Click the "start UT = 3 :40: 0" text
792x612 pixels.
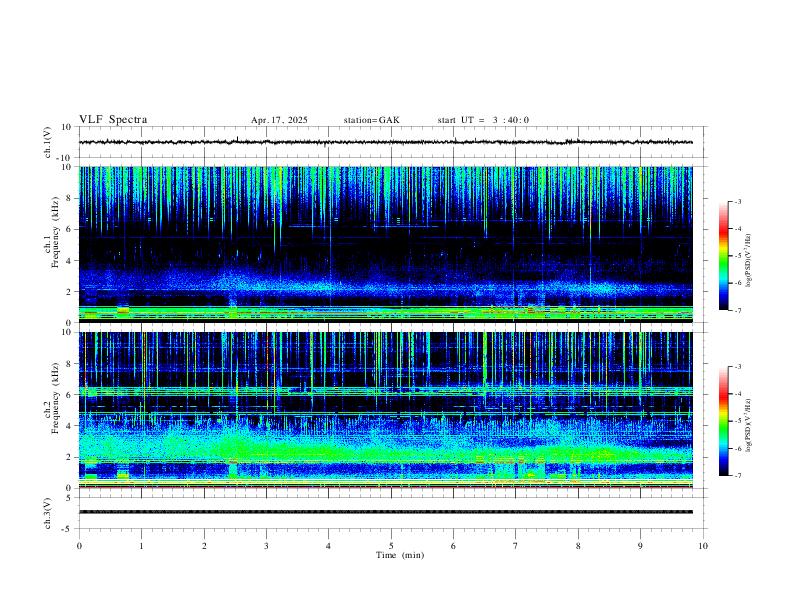pyautogui.click(x=483, y=120)
